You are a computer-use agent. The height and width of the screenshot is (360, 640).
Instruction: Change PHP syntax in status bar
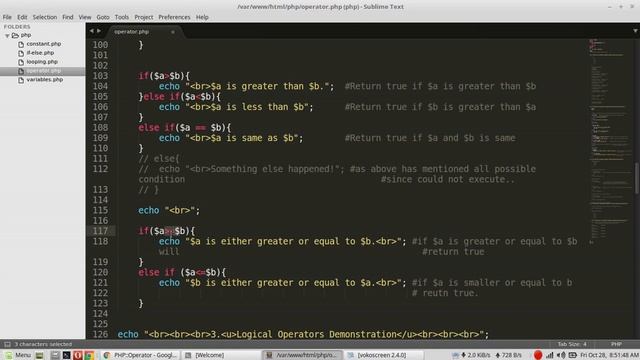616,344
